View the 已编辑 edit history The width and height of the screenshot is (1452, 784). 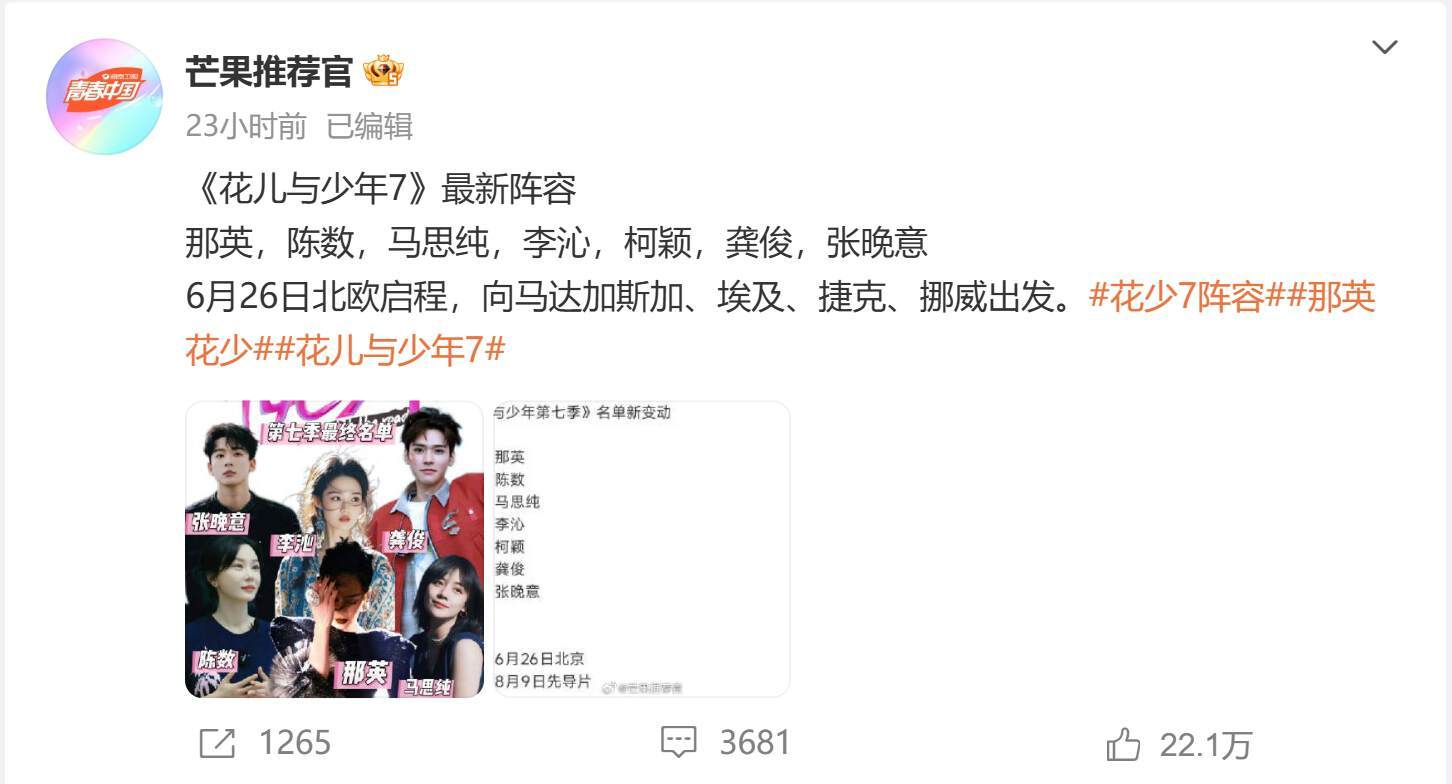click(369, 126)
